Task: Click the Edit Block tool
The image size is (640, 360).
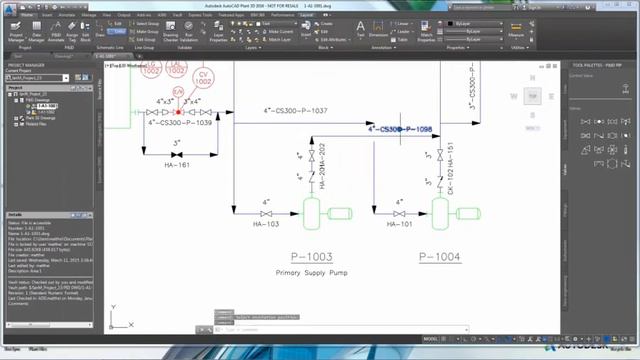Action: pos(85,31)
